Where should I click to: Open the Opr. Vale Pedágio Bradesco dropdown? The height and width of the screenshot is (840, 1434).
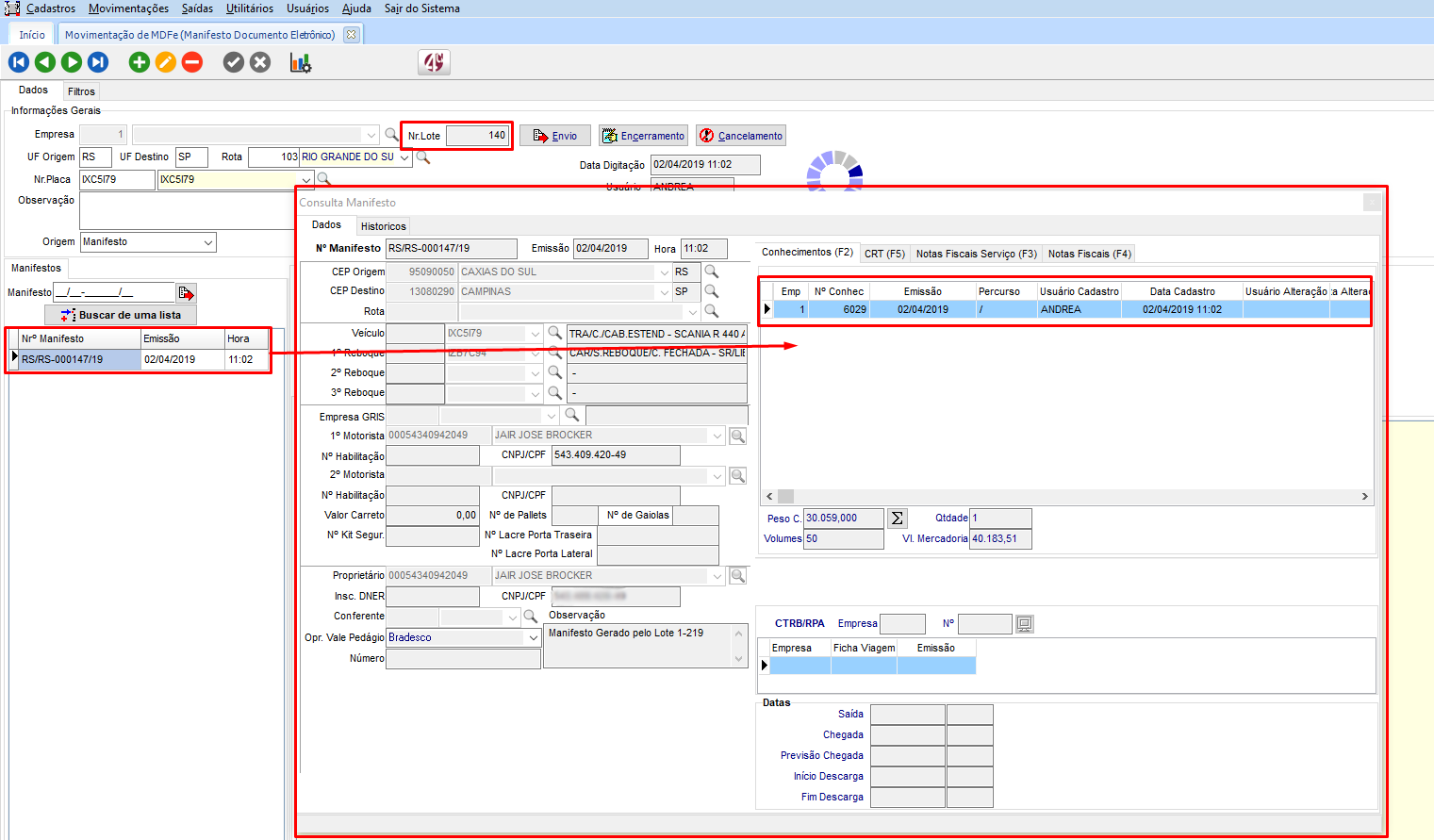(533, 638)
